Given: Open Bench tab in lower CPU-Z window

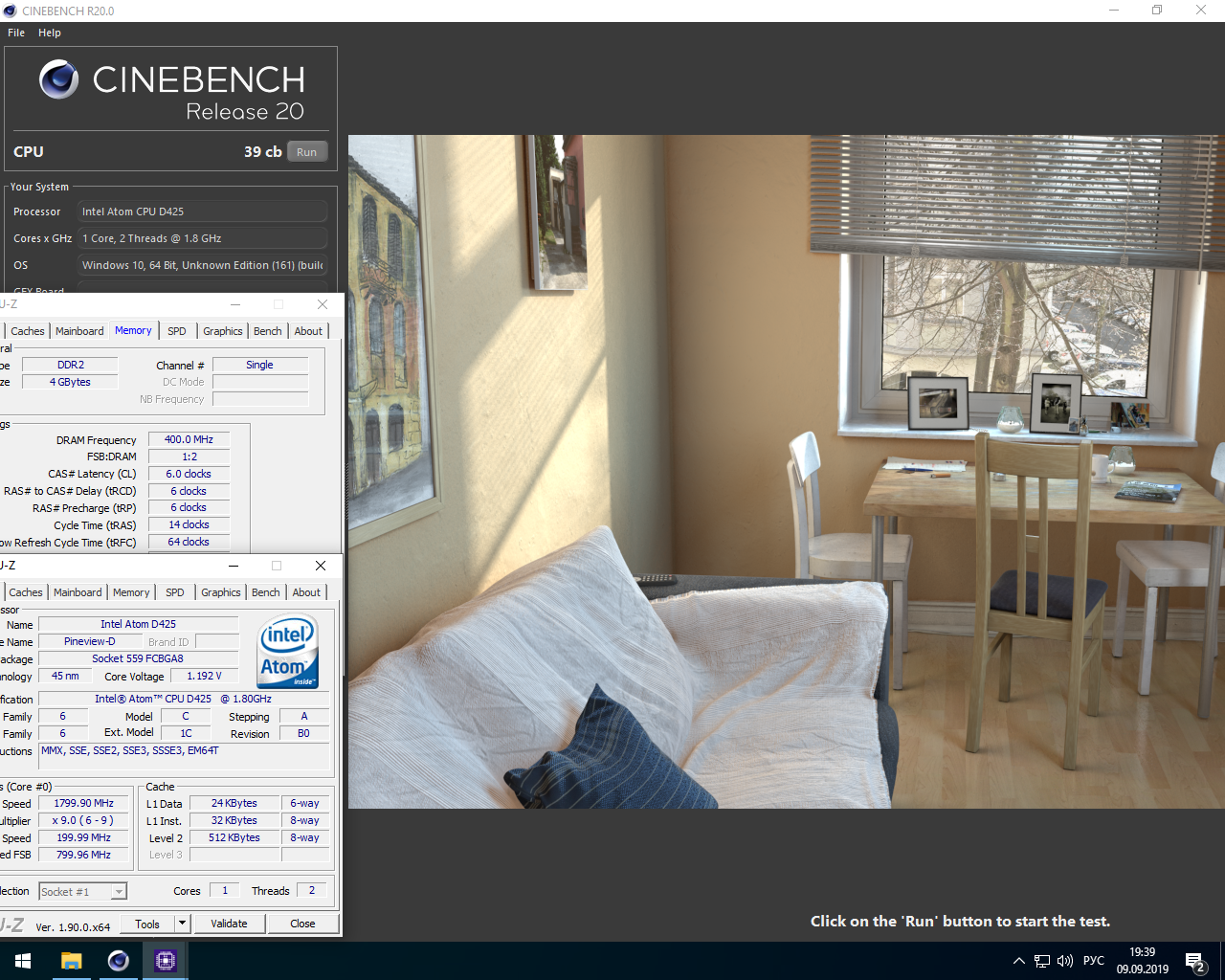Looking at the screenshot, I should [266, 592].
